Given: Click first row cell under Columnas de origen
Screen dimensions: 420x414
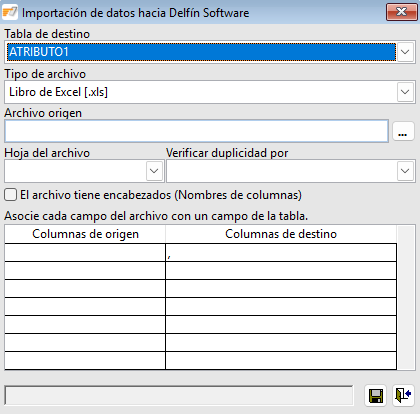Looking at the screenshot, I should click(85, 253).
